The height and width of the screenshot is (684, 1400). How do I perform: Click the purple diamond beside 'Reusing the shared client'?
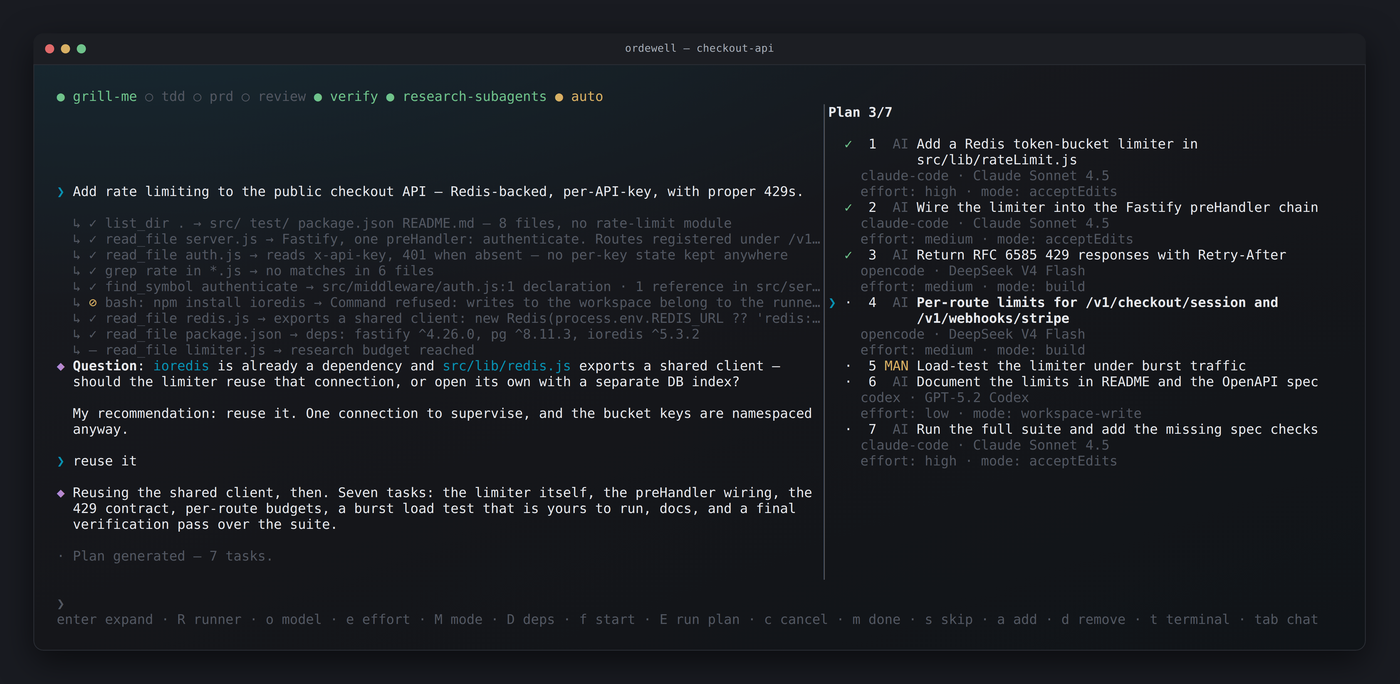tap(61, 493)
